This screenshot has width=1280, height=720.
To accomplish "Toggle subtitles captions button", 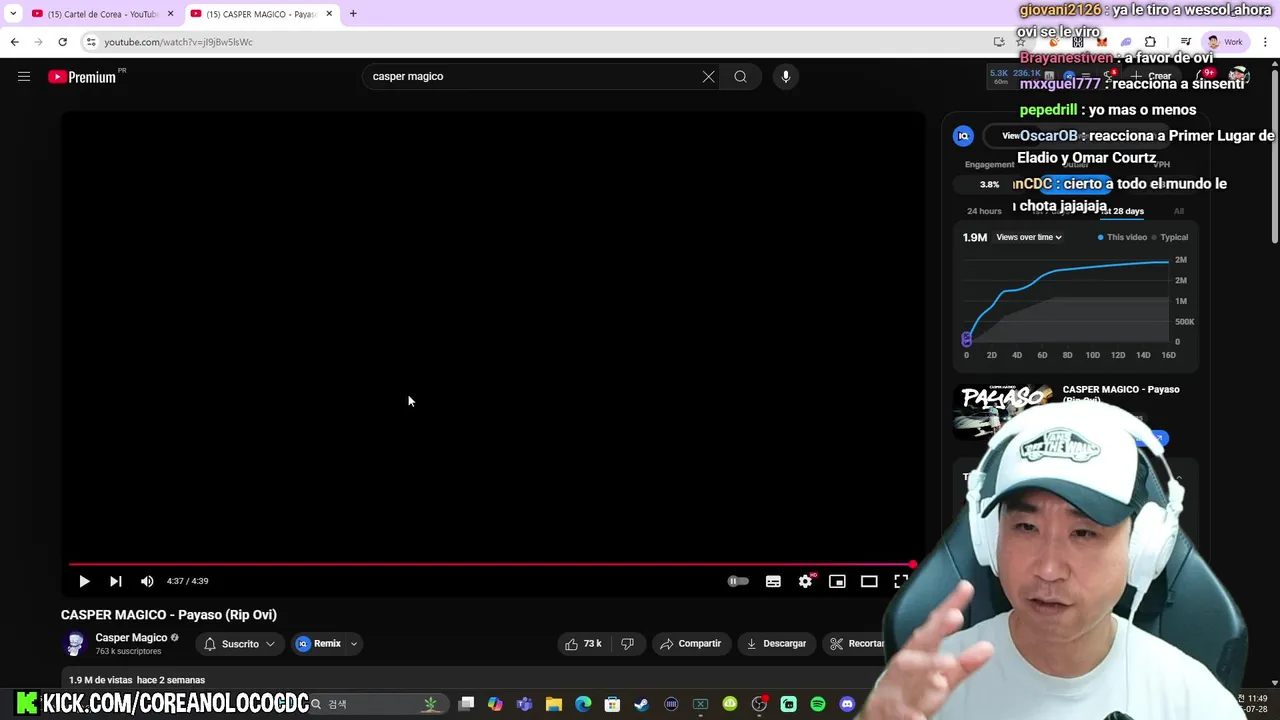I will pos(773,581).
